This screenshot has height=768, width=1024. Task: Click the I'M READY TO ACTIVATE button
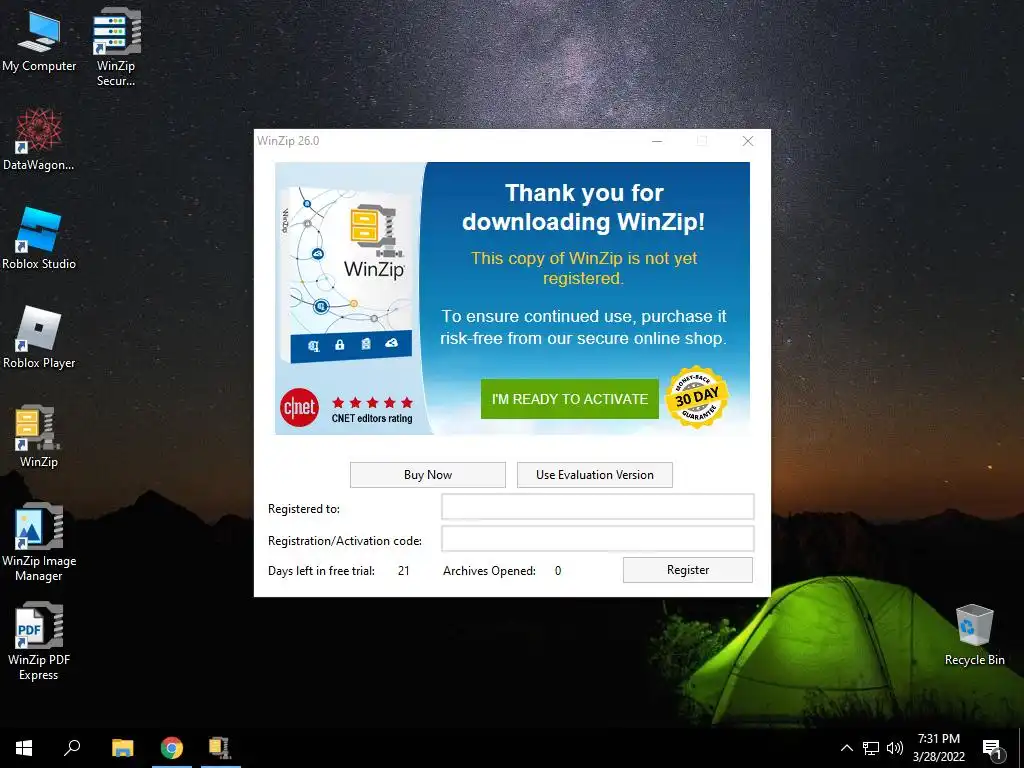tap(569, 399)
